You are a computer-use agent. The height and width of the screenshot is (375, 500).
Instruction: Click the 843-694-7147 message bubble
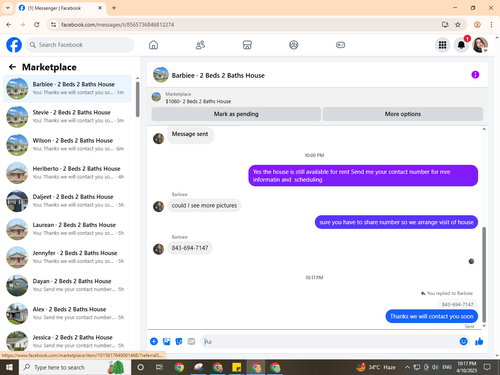point(190,248)
